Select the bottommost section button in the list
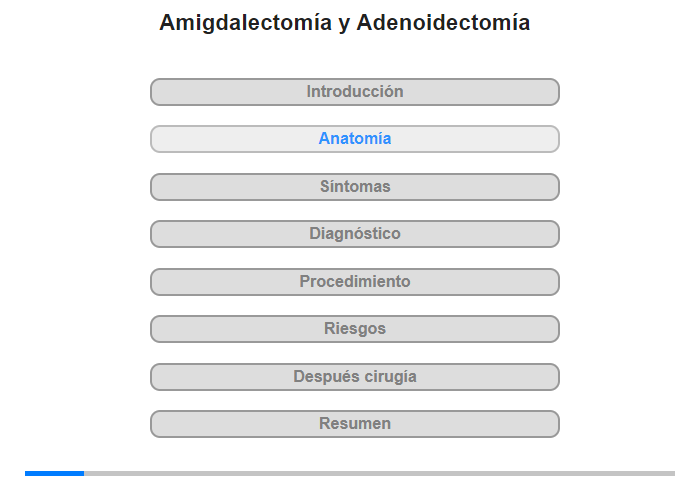Image resolution: width=700 pixels, height=480 pixels. coord(355,424)
